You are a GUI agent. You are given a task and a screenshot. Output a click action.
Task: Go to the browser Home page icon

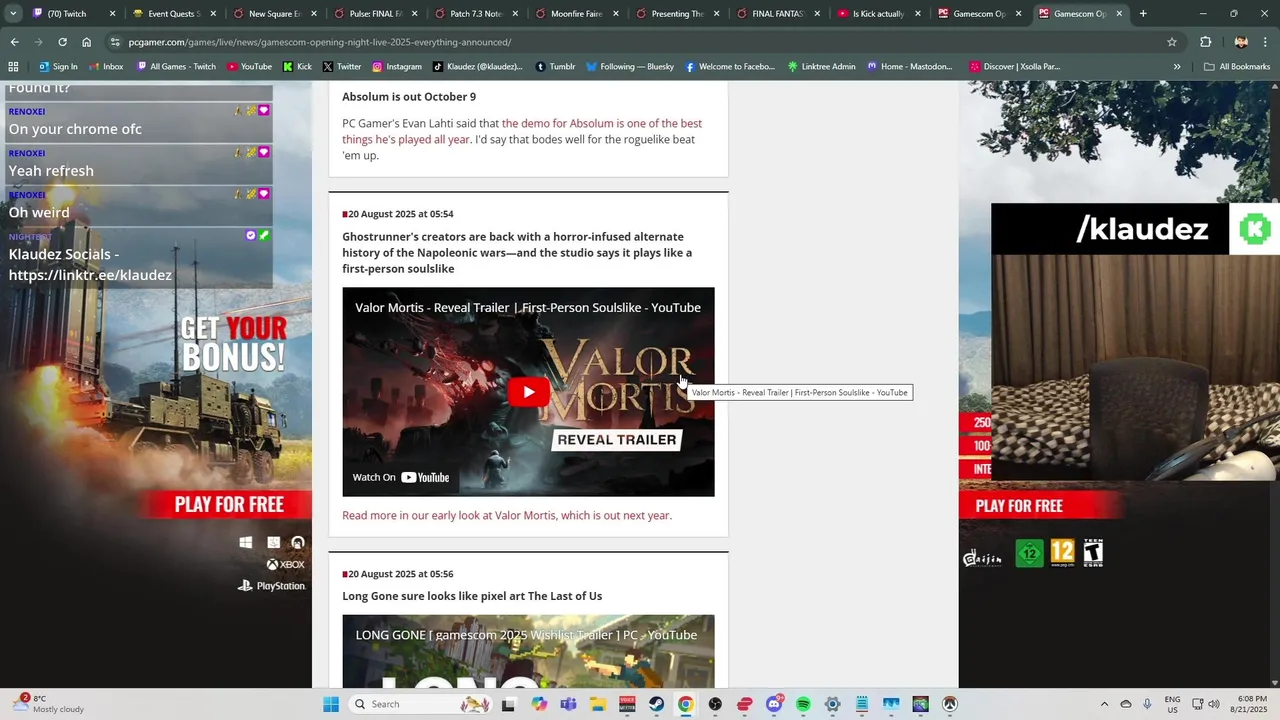[86, 42]
